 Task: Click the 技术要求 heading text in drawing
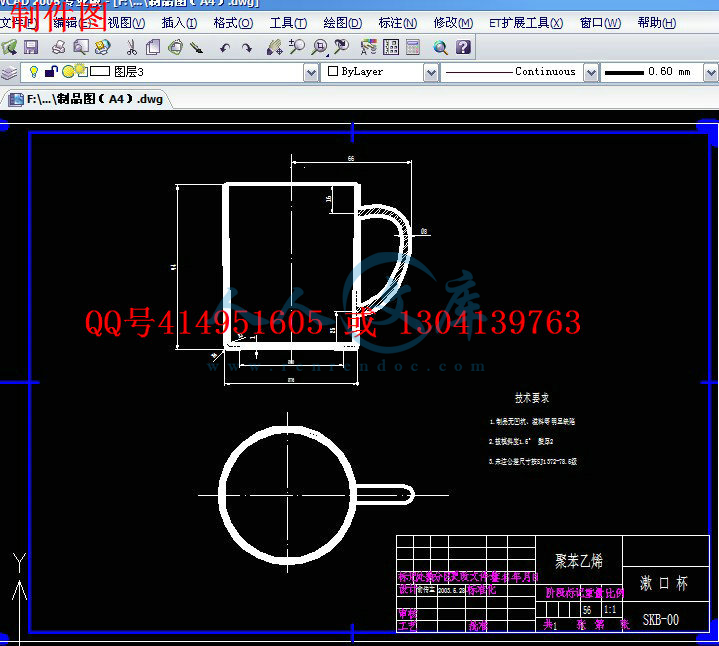click(x=532, y=398)
